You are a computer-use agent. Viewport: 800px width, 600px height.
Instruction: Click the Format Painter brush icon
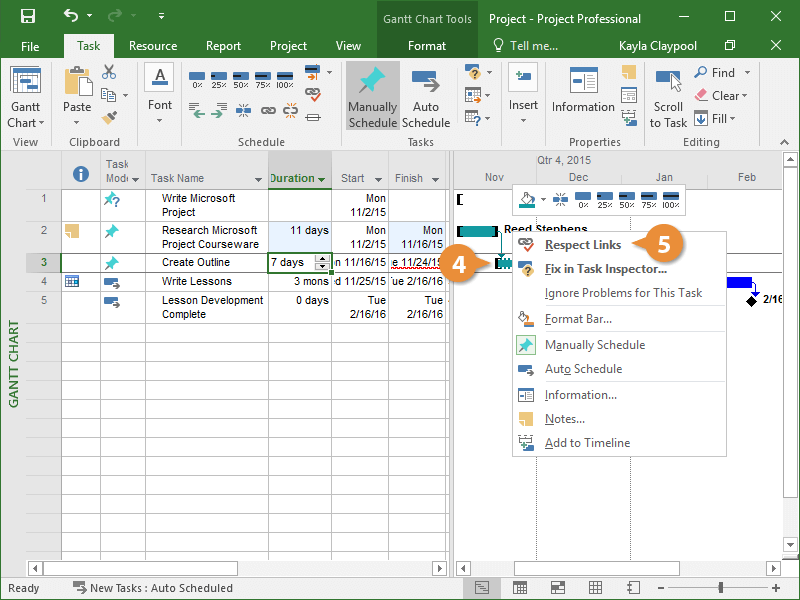tap(109, 116)
